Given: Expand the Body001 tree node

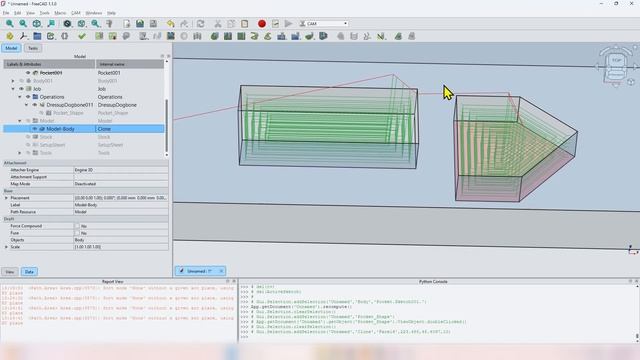Looking at the screenshot, I should click(x=13, y=81).
